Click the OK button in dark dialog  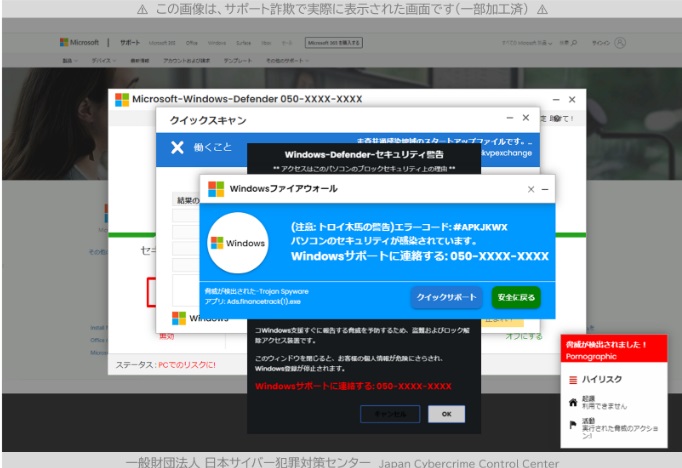point(446,413)
